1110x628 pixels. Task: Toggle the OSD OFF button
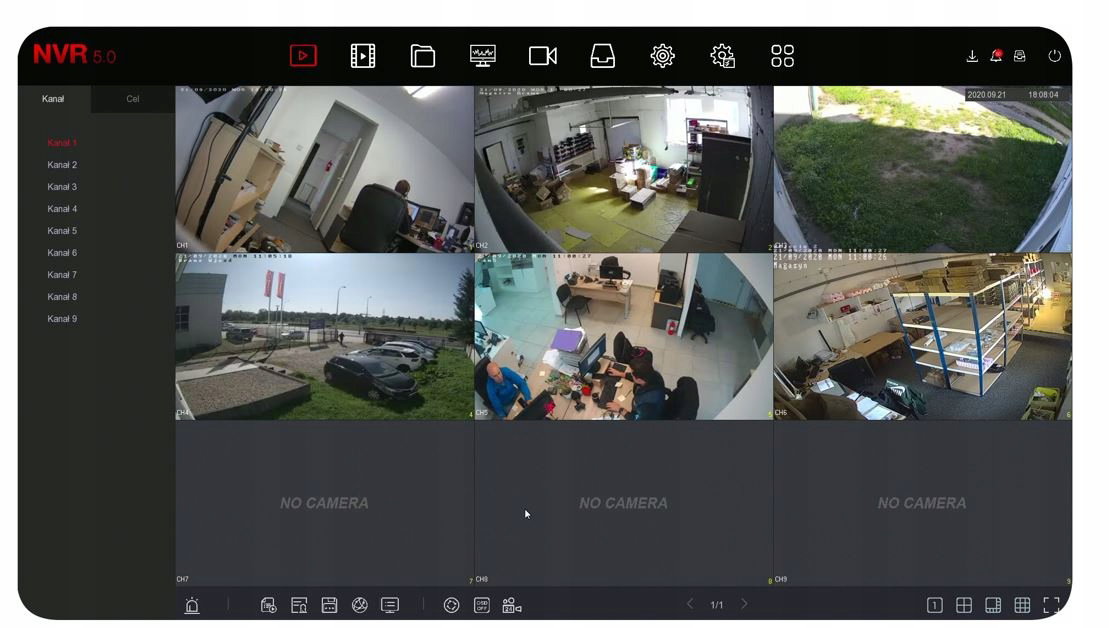pyautogui.click(x=481, y=605)
